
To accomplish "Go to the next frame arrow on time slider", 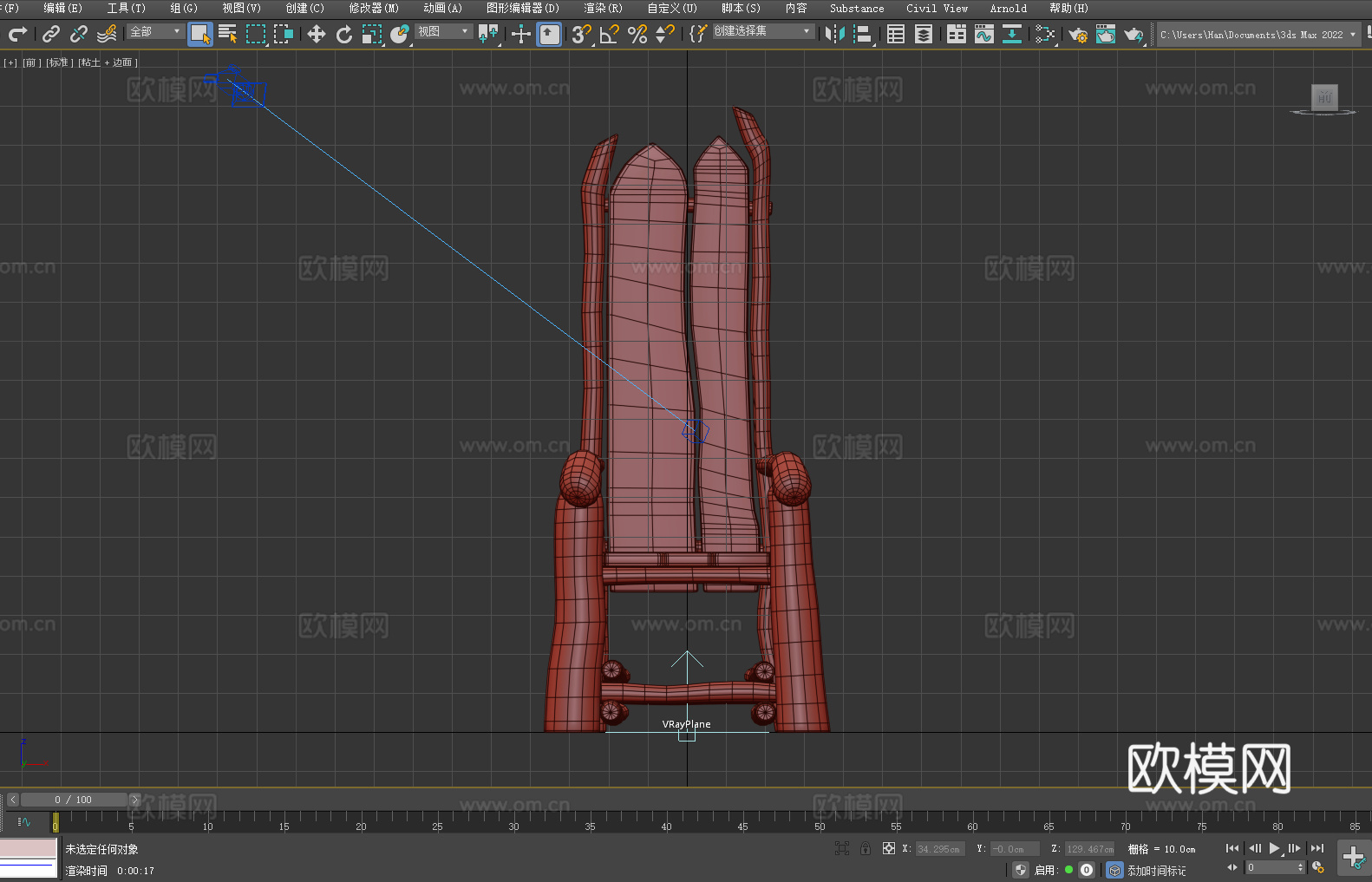I will (x=134, y=800).
